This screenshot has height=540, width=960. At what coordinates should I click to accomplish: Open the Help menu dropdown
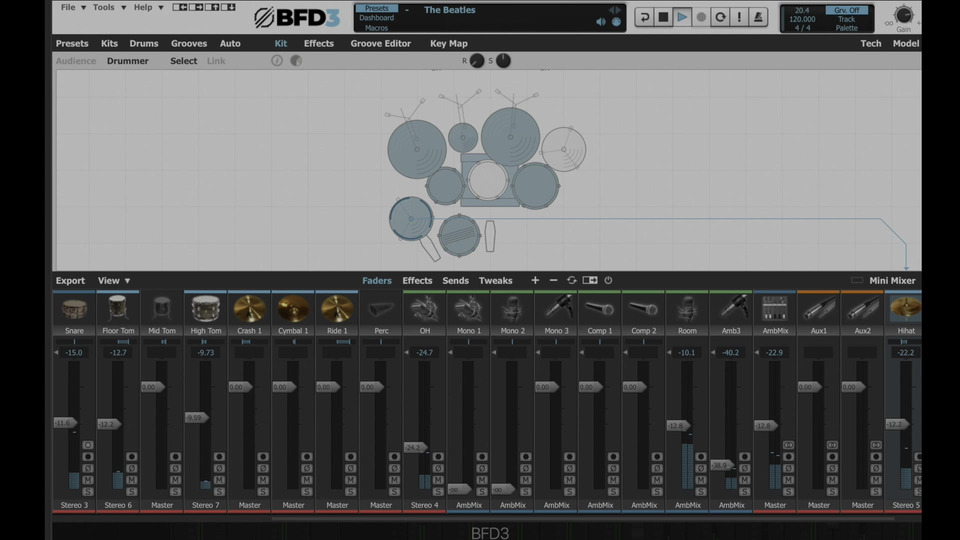point(149,7)
